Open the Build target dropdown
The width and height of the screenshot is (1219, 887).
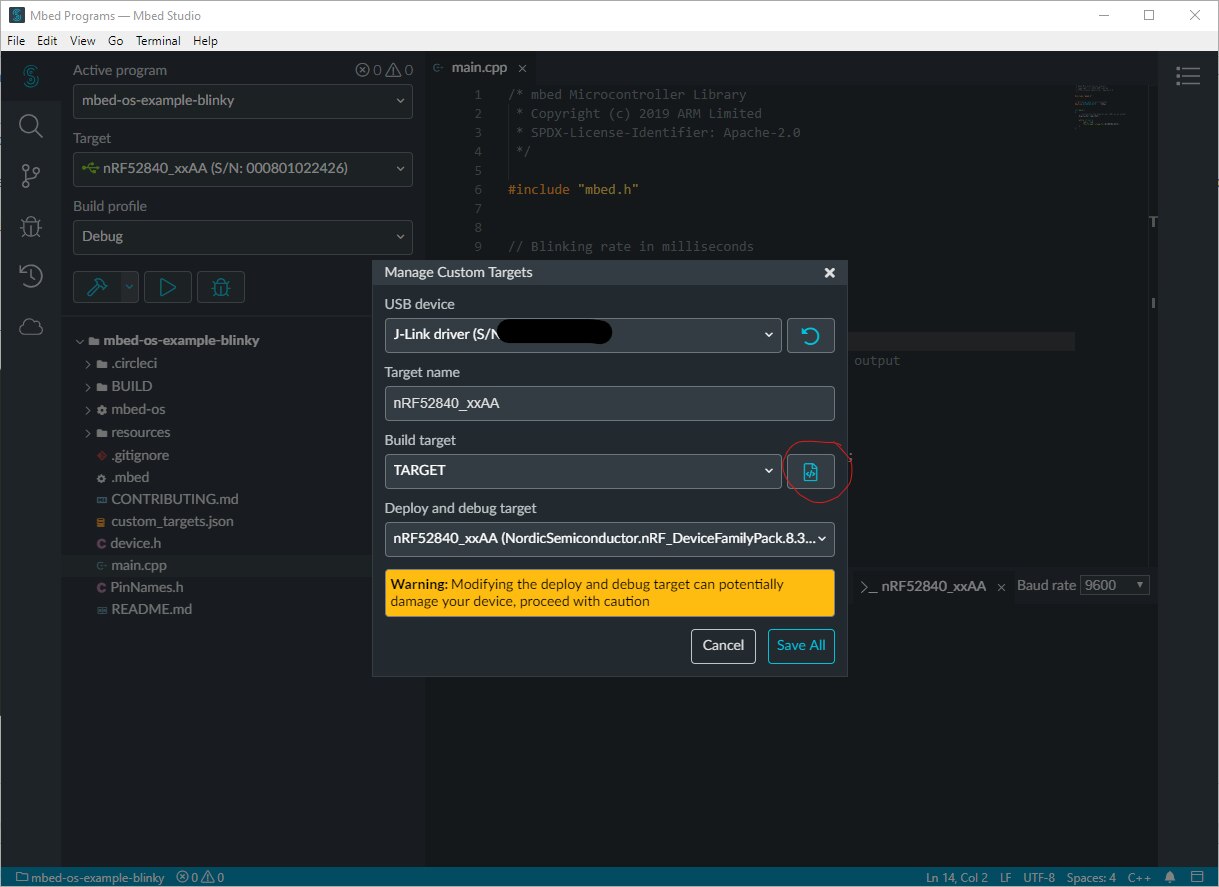point(583,471)
